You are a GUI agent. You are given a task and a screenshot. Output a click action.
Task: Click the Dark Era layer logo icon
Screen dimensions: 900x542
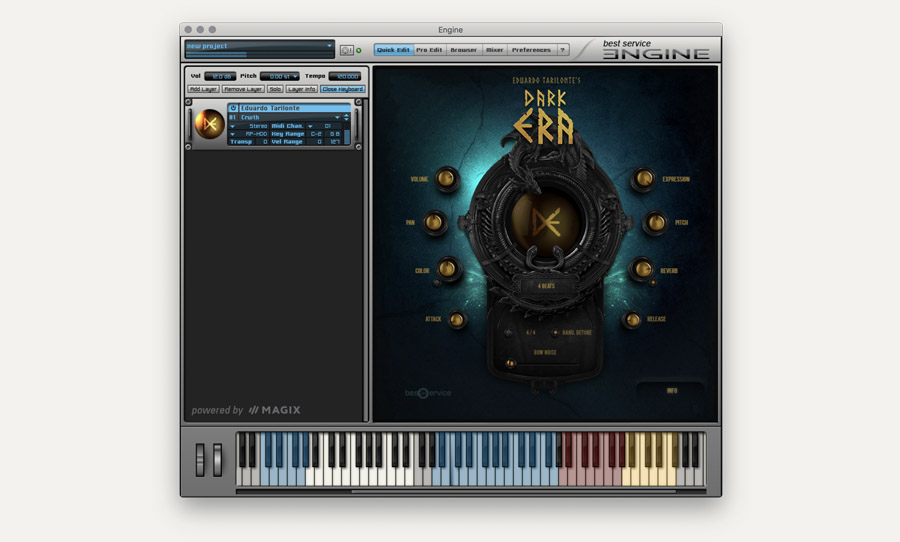point(210,124)
